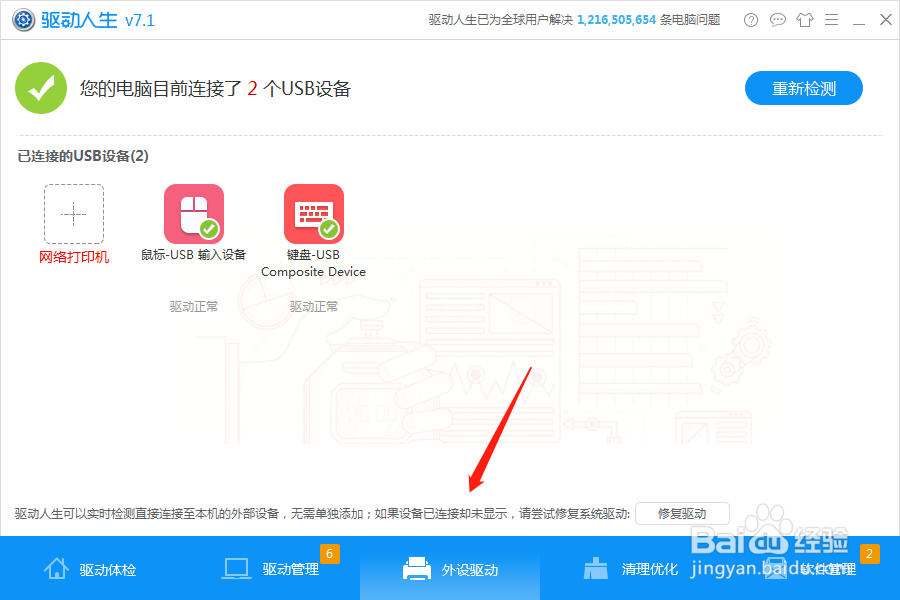This screenshot has height=600, width=900.
Task: Close the 驱动人生 window
Action: click(886, 20)
